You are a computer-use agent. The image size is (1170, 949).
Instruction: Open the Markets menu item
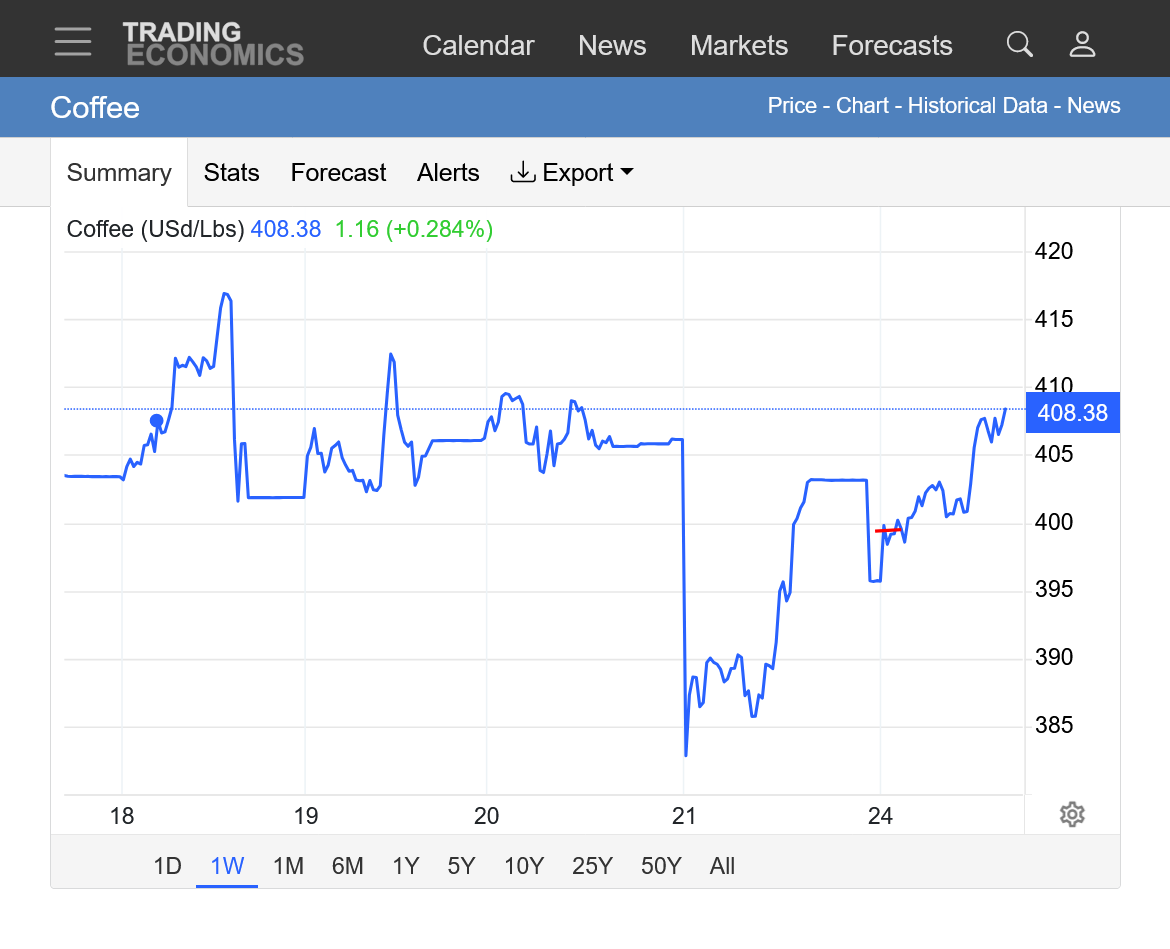tap(739, 46)
